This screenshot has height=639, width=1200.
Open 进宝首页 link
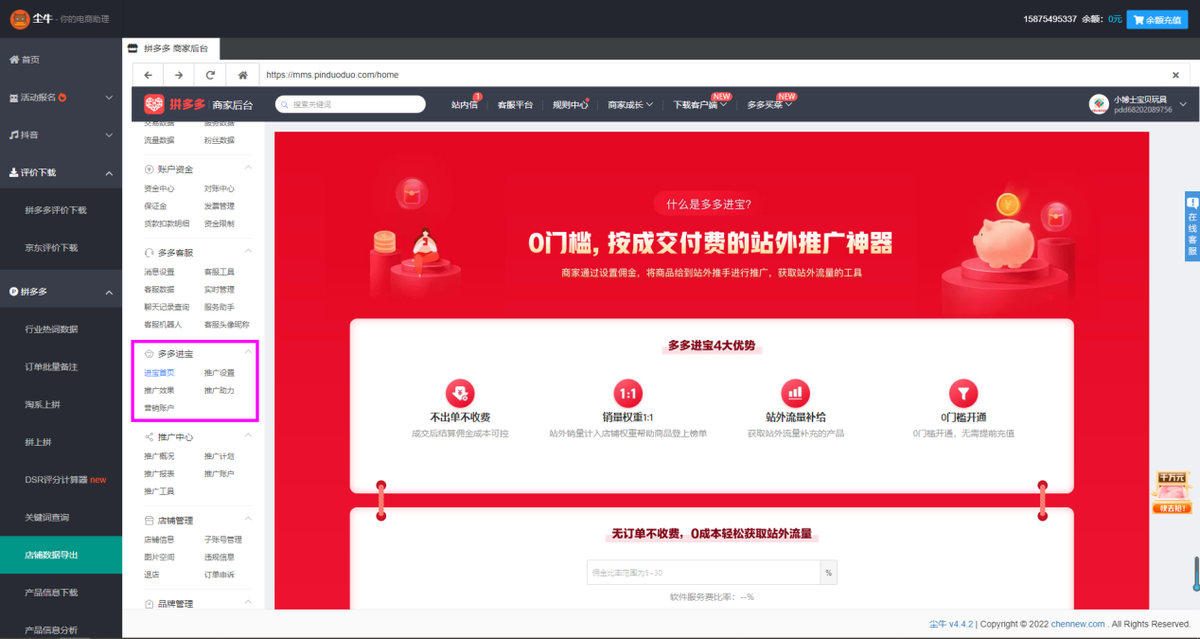point(159,372)
